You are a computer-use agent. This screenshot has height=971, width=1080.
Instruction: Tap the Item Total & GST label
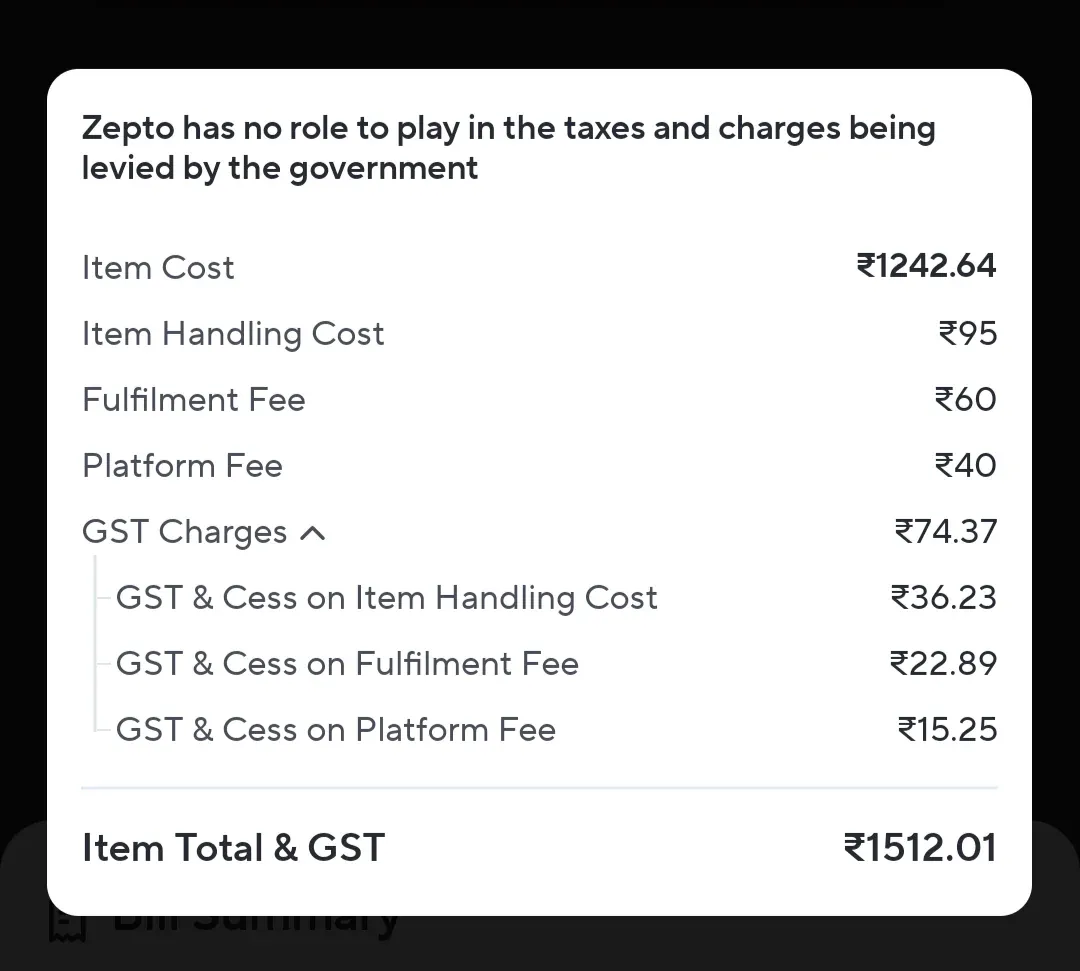click(233, 848)
